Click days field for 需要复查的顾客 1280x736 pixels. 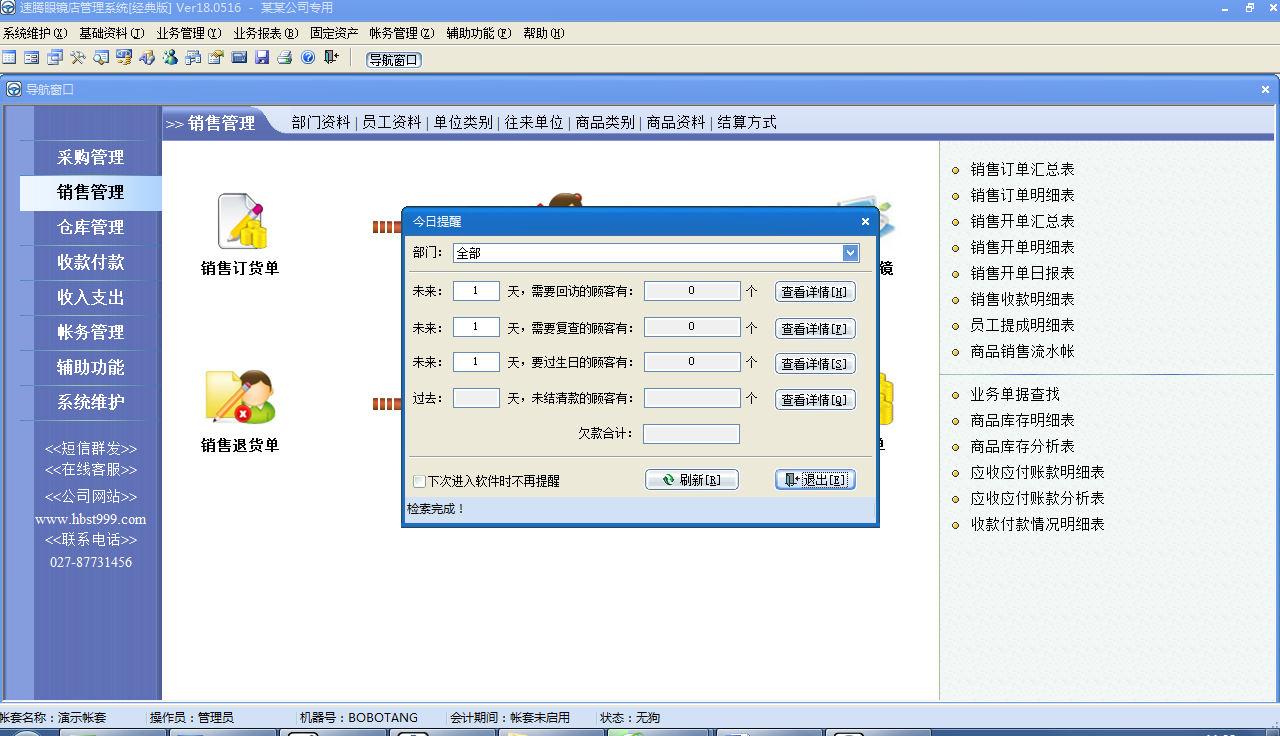(476, 327)
